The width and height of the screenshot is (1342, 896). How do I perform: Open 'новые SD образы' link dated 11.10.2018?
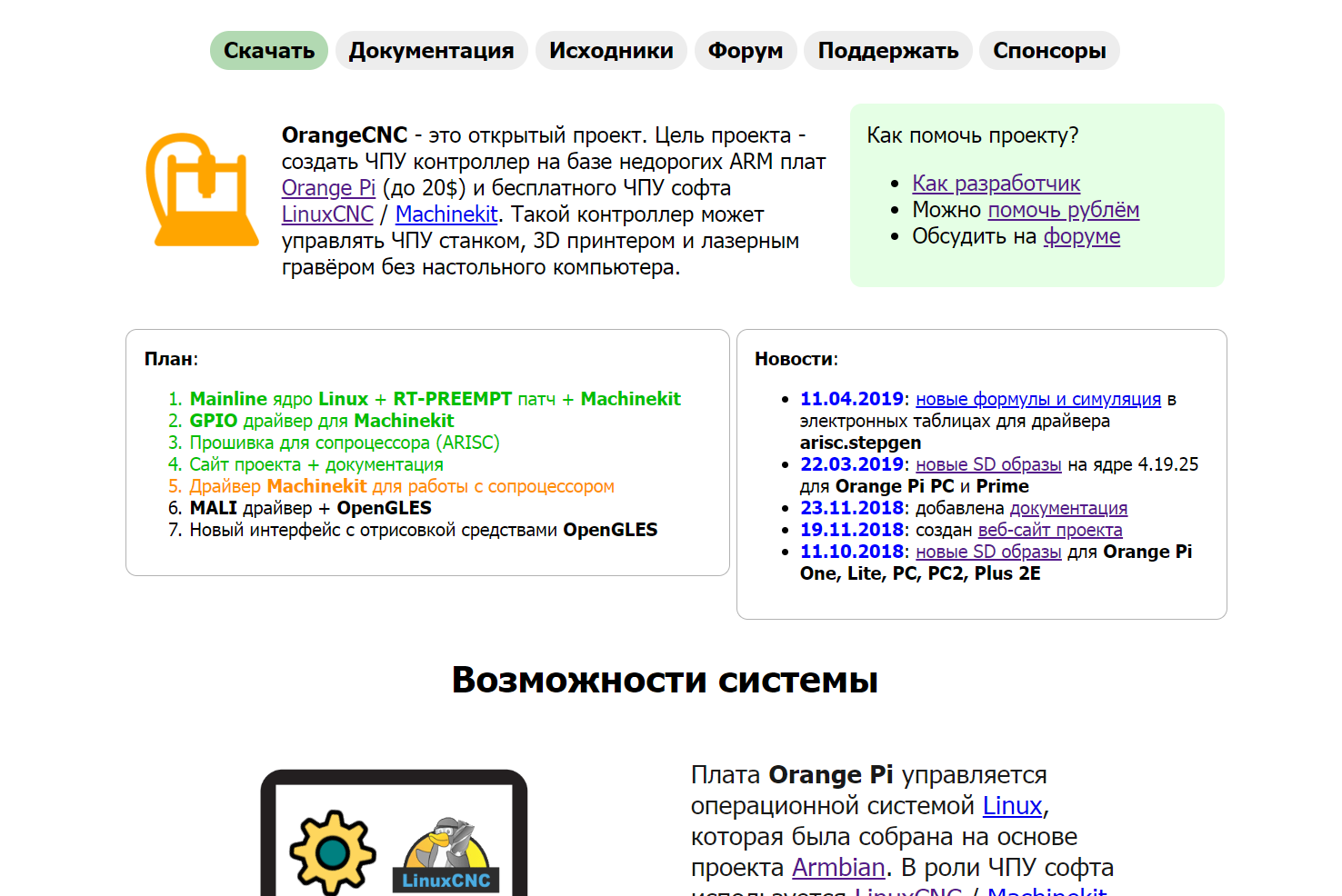[x=988, y=552]
